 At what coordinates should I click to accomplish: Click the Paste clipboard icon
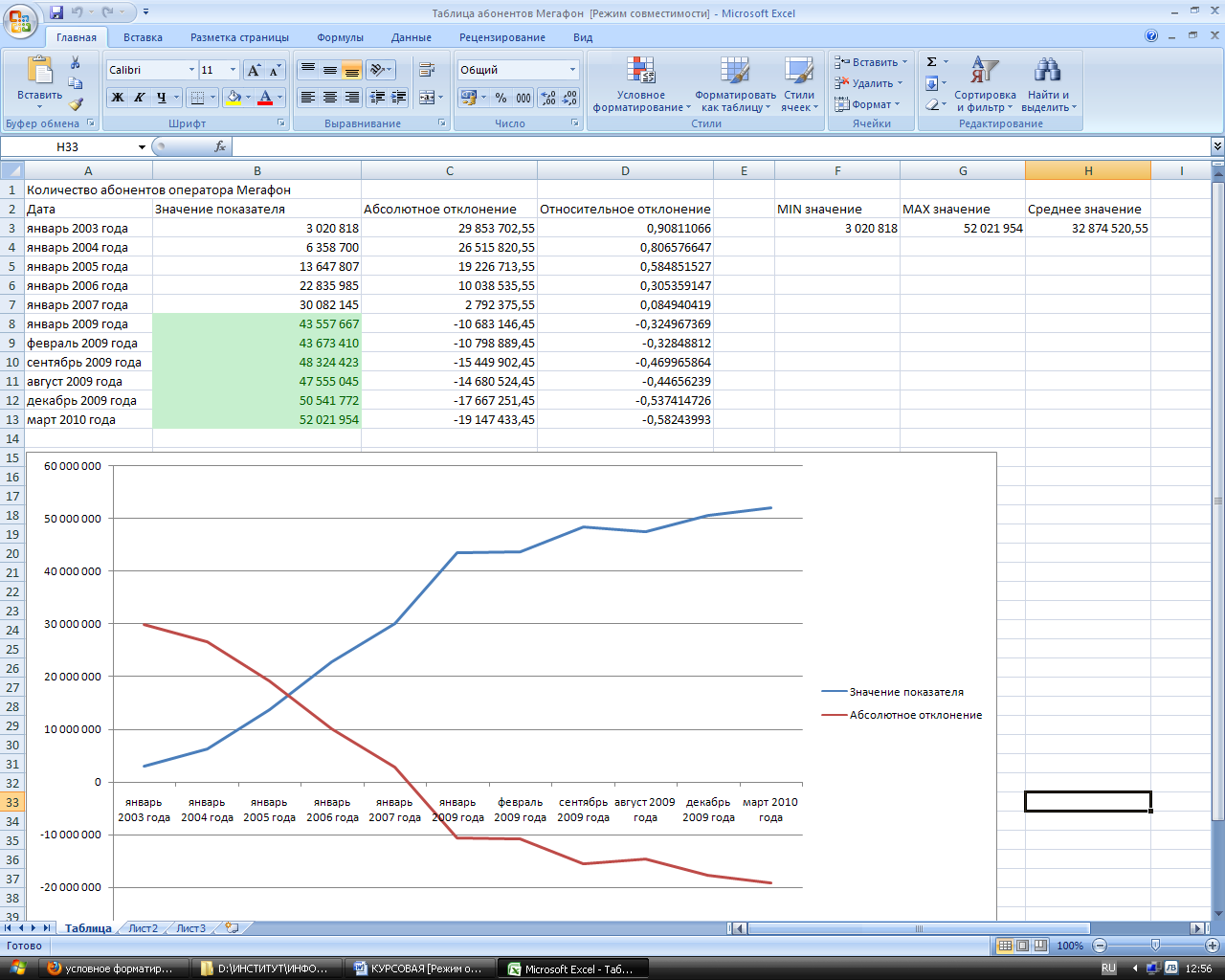coord(39,71)
